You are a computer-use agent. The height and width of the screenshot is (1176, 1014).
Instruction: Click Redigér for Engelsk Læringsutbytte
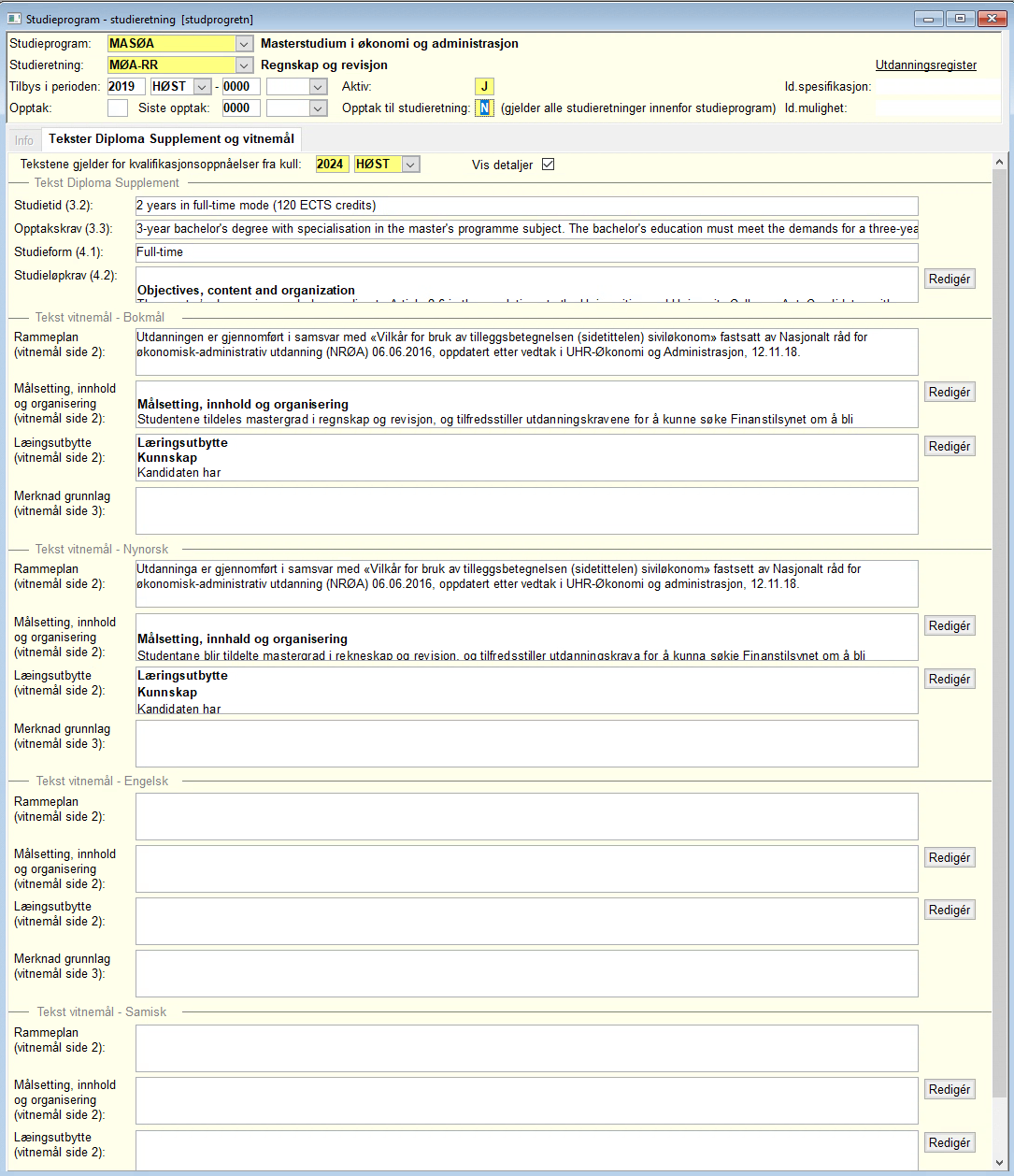click(x=950, y=911)
